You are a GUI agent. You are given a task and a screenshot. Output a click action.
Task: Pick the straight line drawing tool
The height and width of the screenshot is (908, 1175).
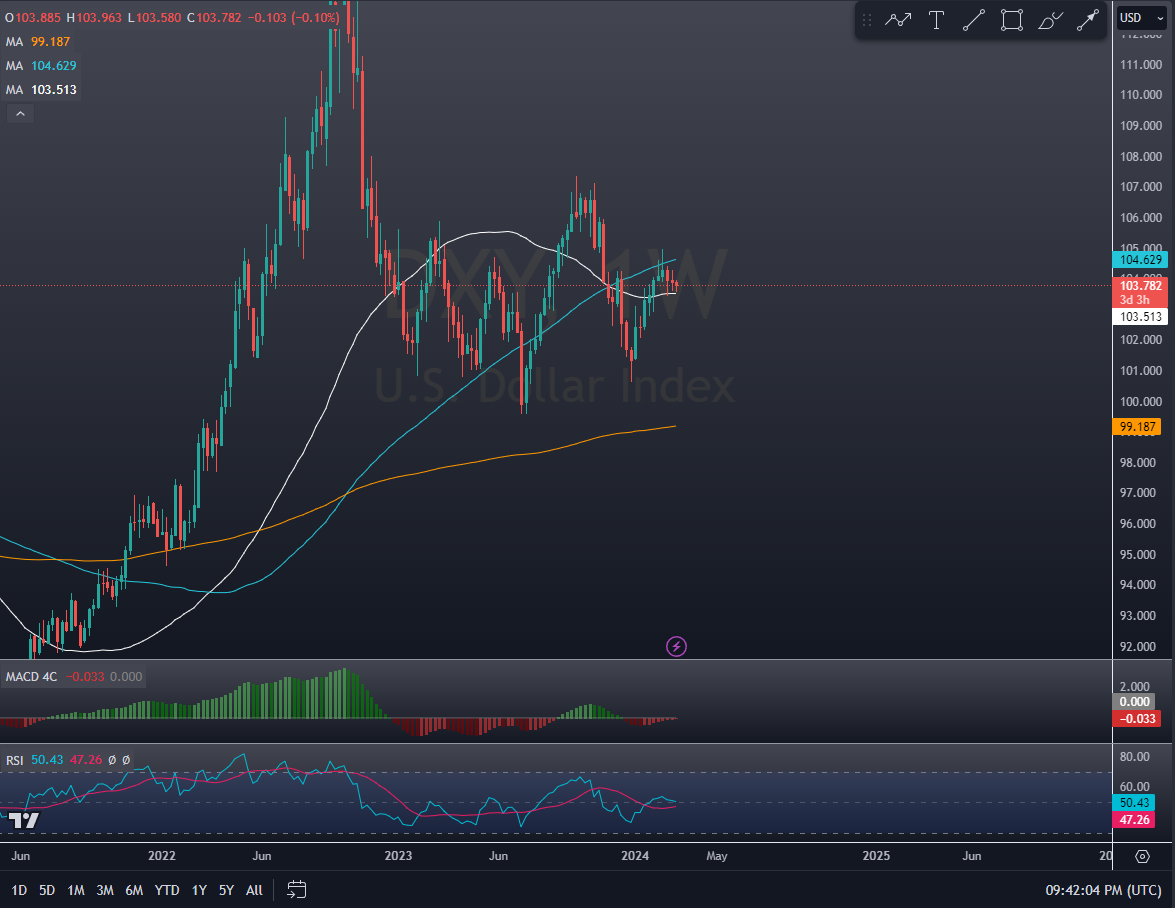(x=974, y=20)
